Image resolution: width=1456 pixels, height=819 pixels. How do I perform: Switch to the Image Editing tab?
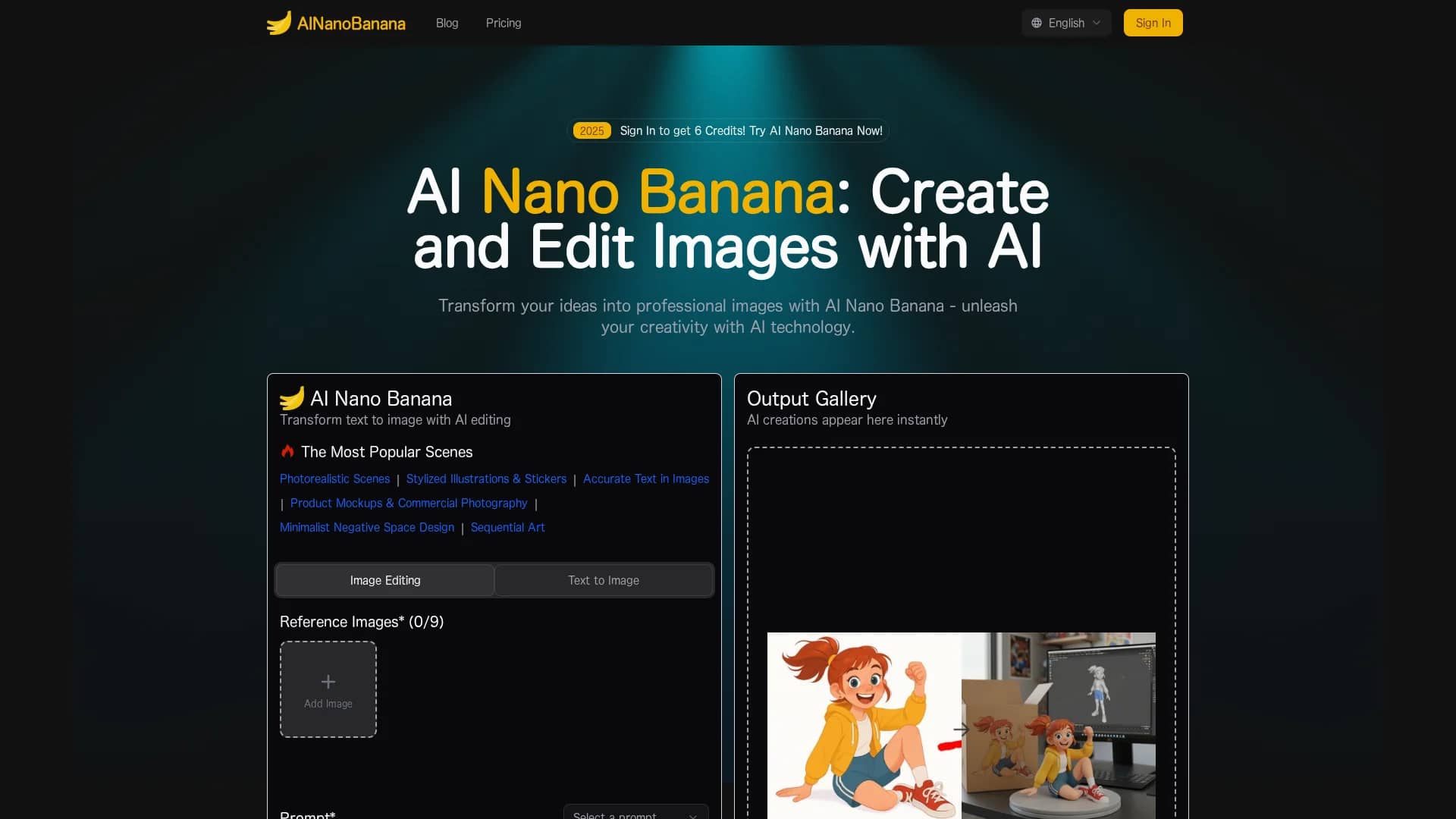(385, 580)
